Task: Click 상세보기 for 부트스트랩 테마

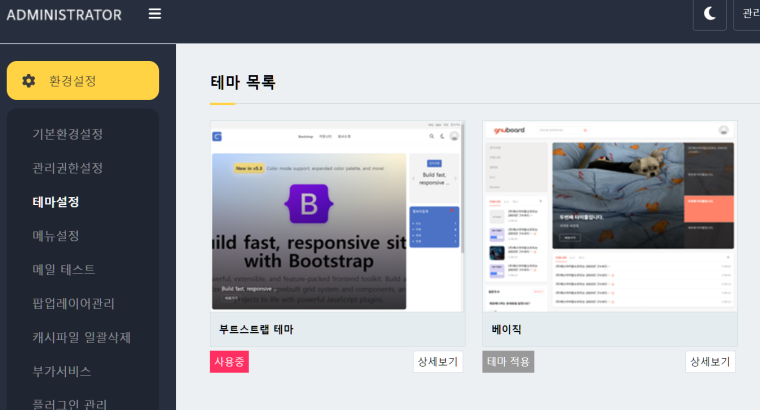Action: click(x=438, y=362)
